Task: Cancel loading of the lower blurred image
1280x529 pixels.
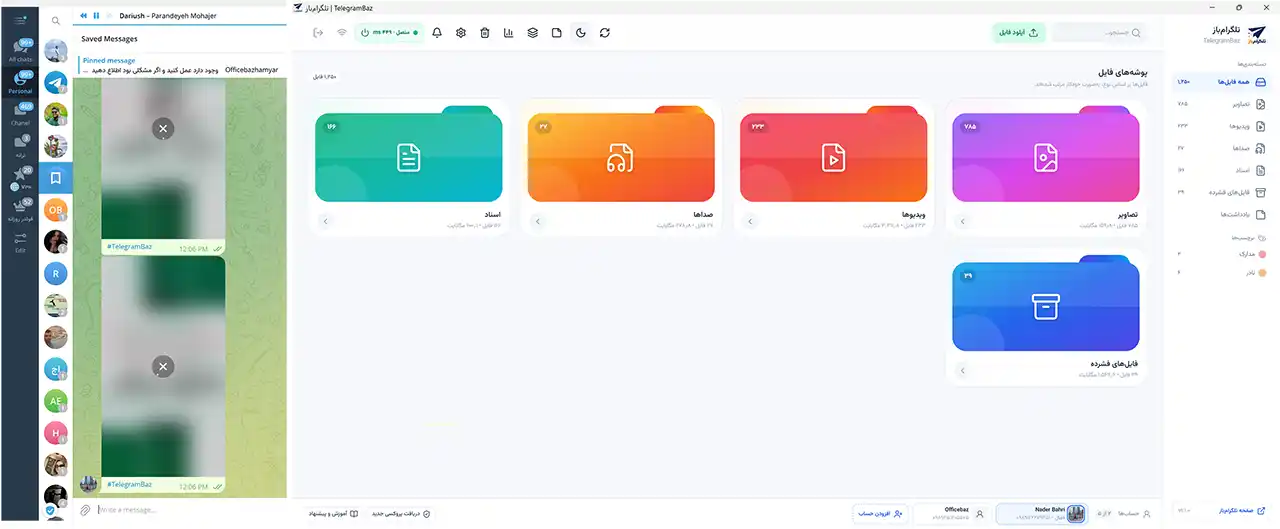Action: tap(163, 367)
